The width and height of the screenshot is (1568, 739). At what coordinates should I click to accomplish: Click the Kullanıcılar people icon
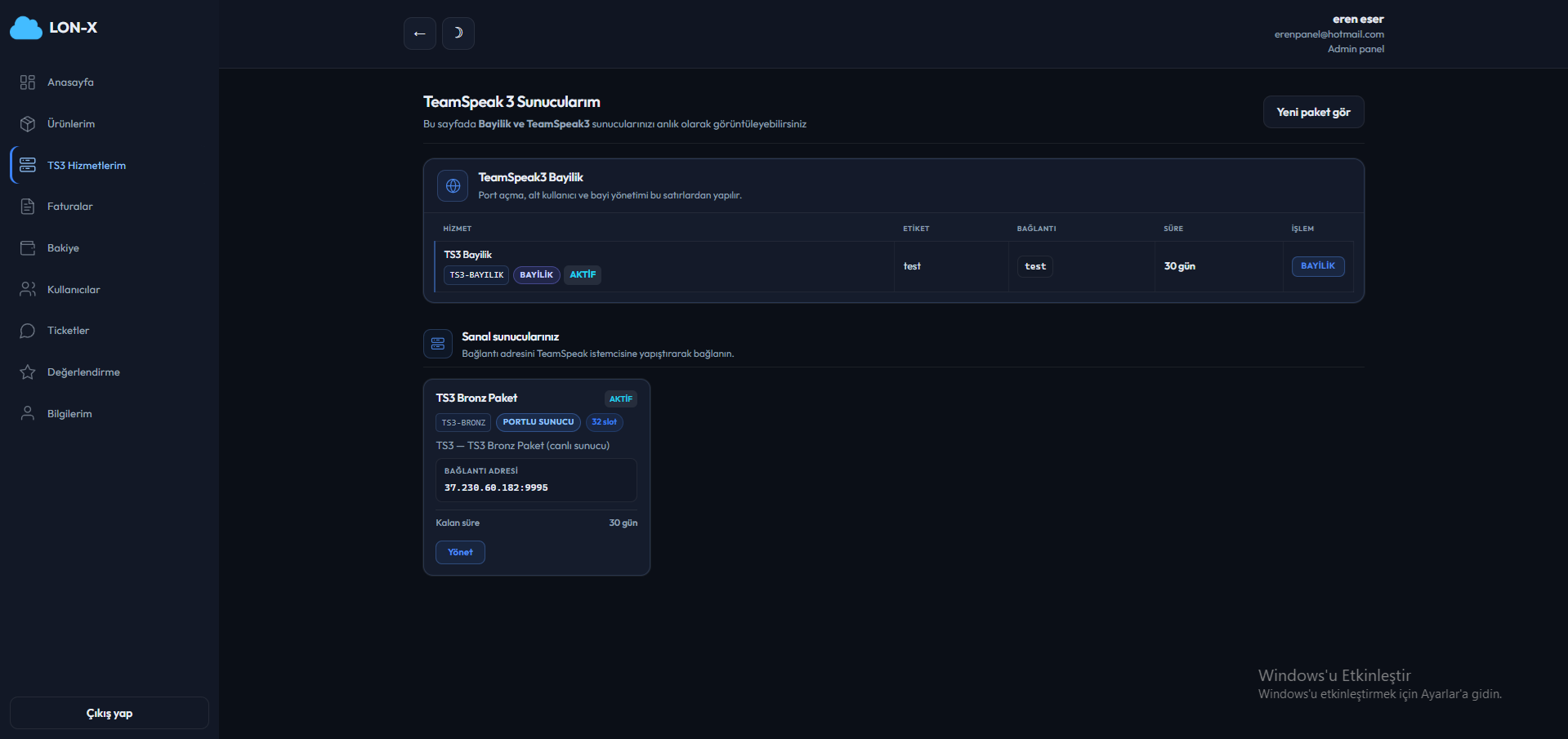28,289
